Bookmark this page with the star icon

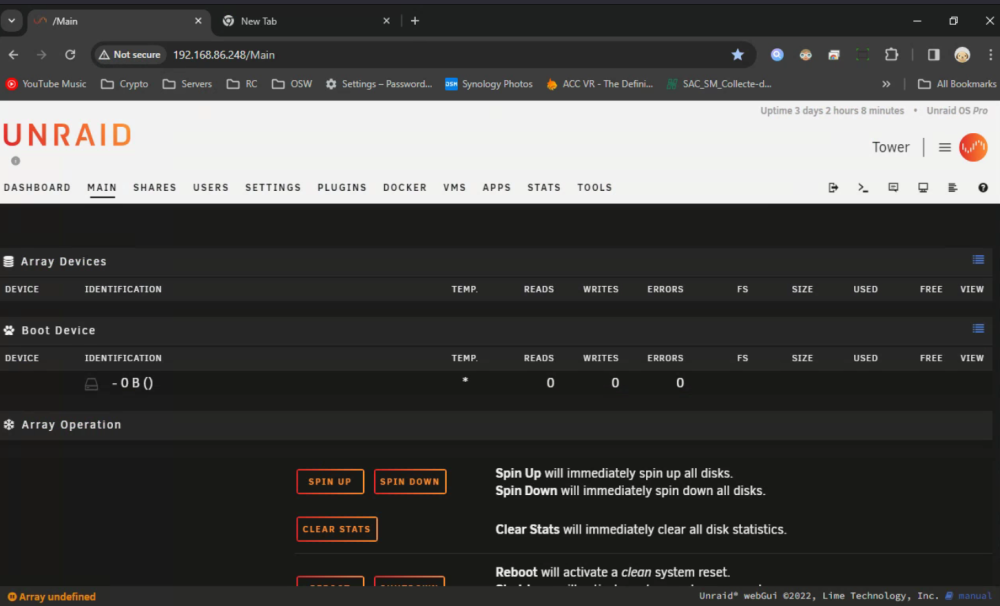coord(737,55)
